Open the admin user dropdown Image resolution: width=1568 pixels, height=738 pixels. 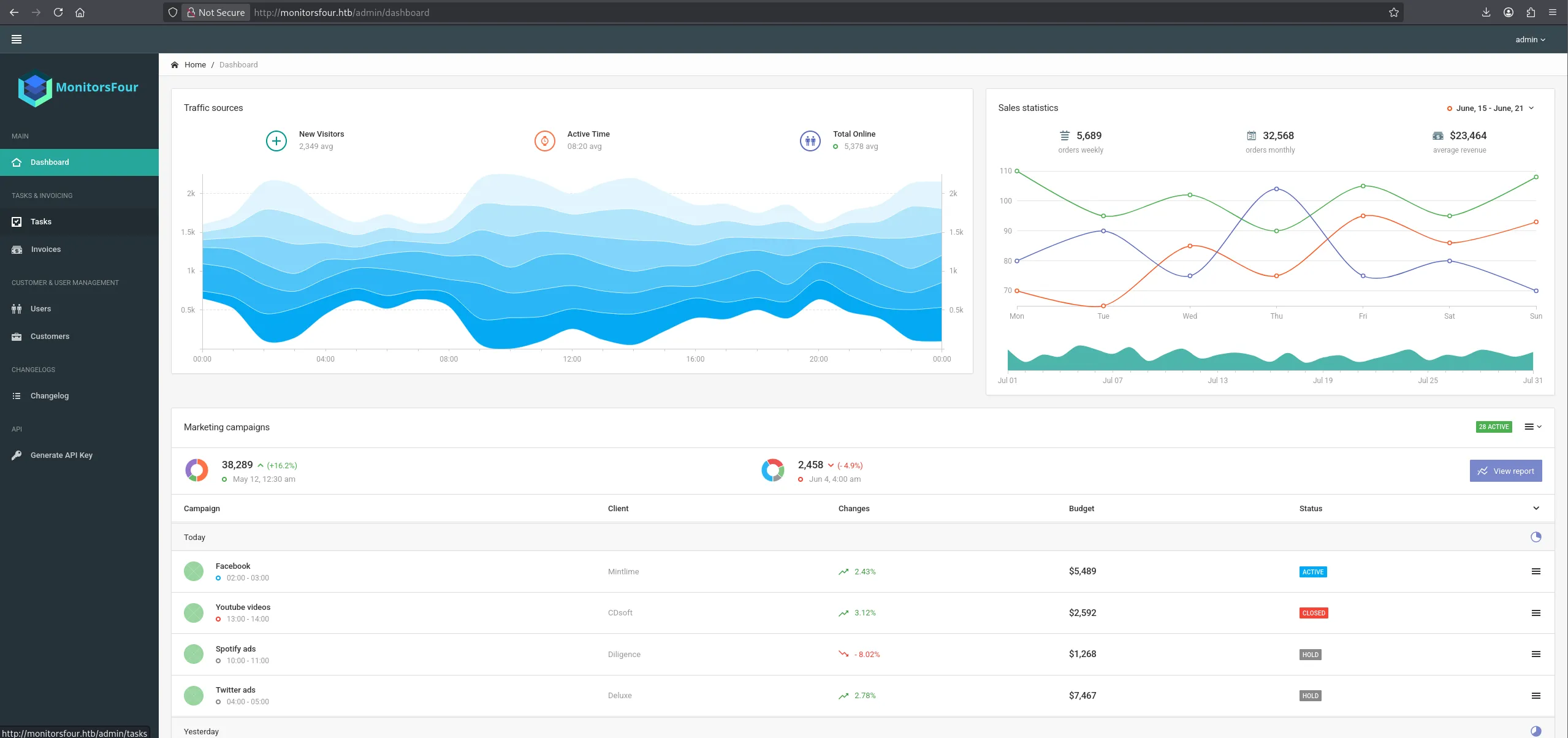1530,40
